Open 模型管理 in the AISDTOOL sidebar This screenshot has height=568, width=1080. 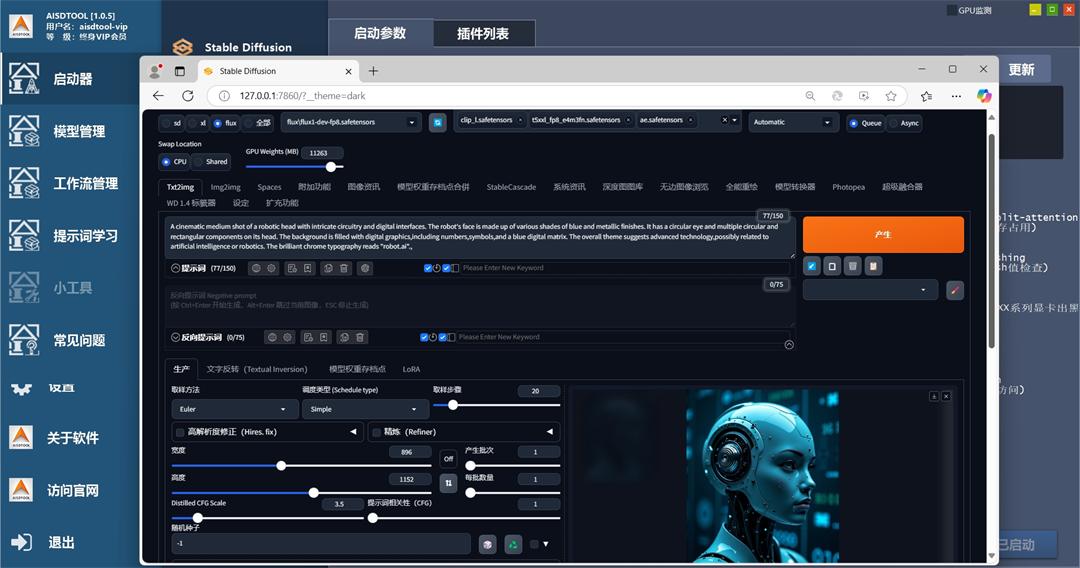[x=78, y=131]
